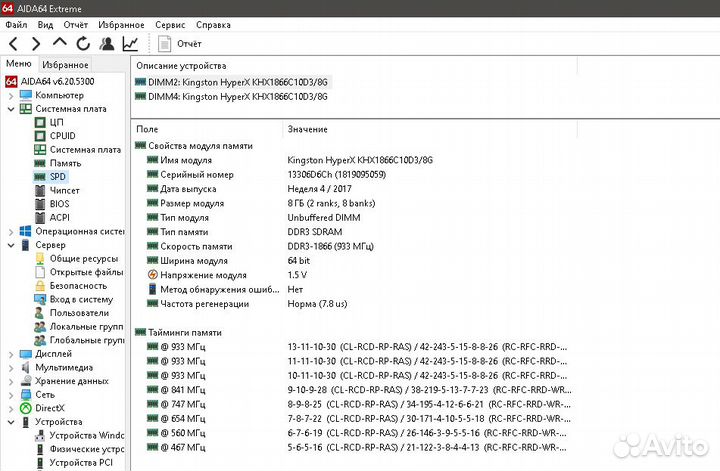Refresh the page with the circular arrow

pos(83,44)
